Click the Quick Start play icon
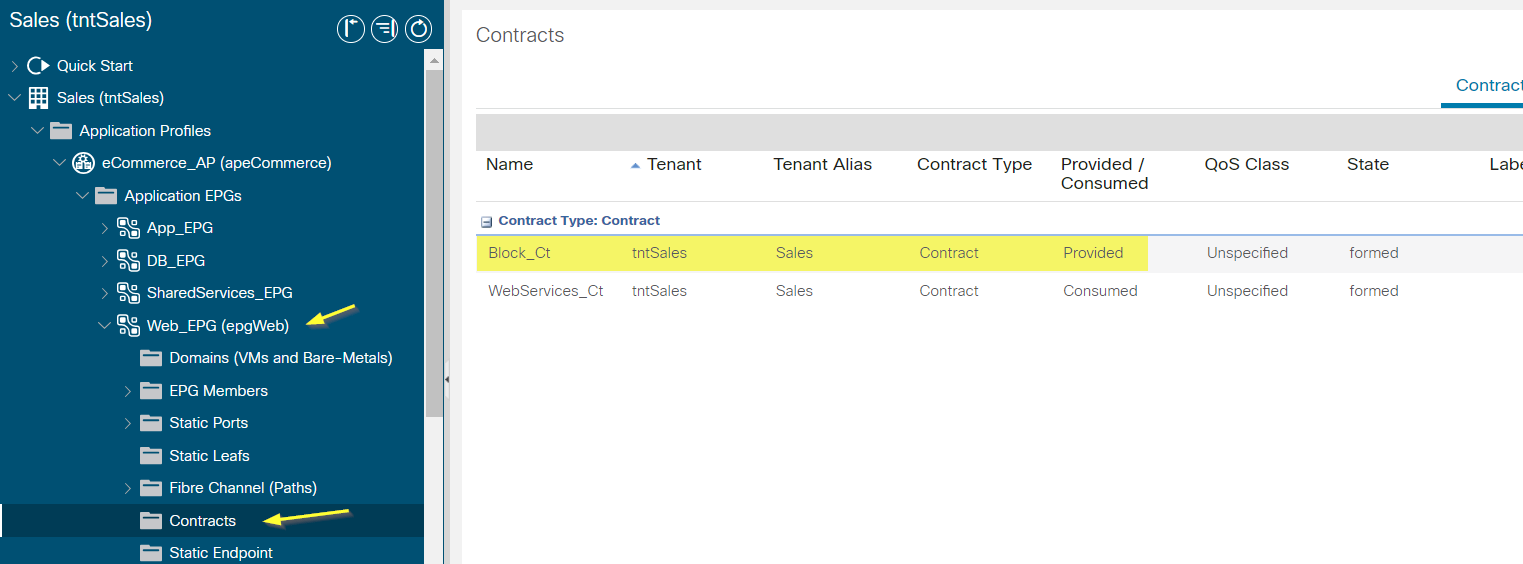Viewport: 1523px width, 564px height. click(38, 66)
